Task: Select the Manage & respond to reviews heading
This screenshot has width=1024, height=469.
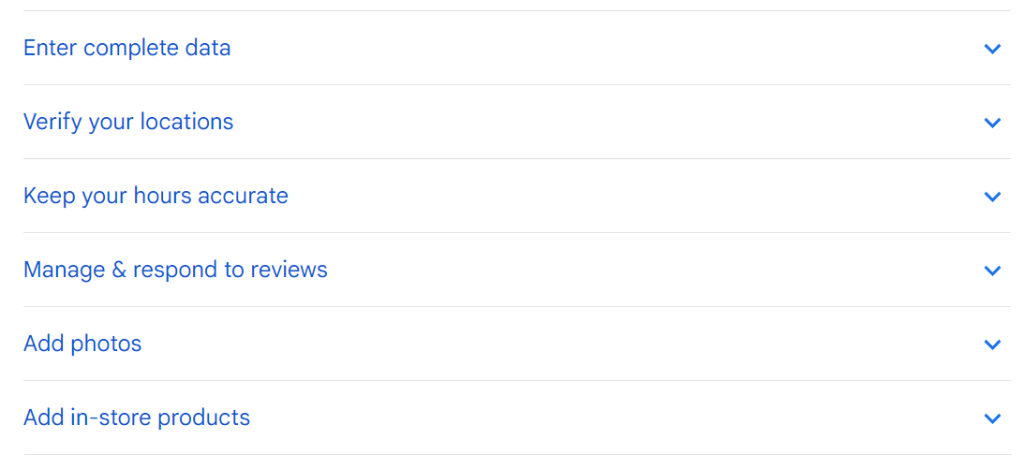Action: [x=175, y=269]
